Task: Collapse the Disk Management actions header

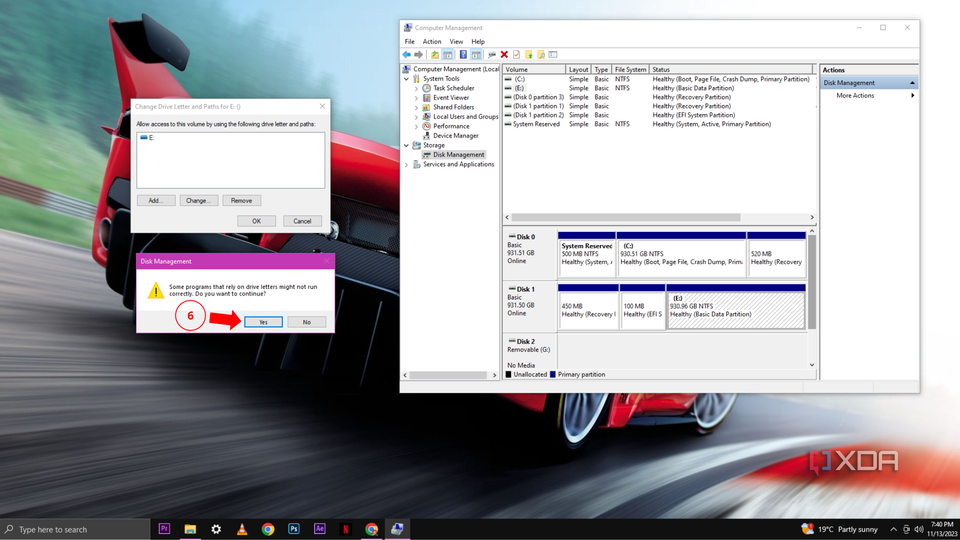Action: coord(912,83)
